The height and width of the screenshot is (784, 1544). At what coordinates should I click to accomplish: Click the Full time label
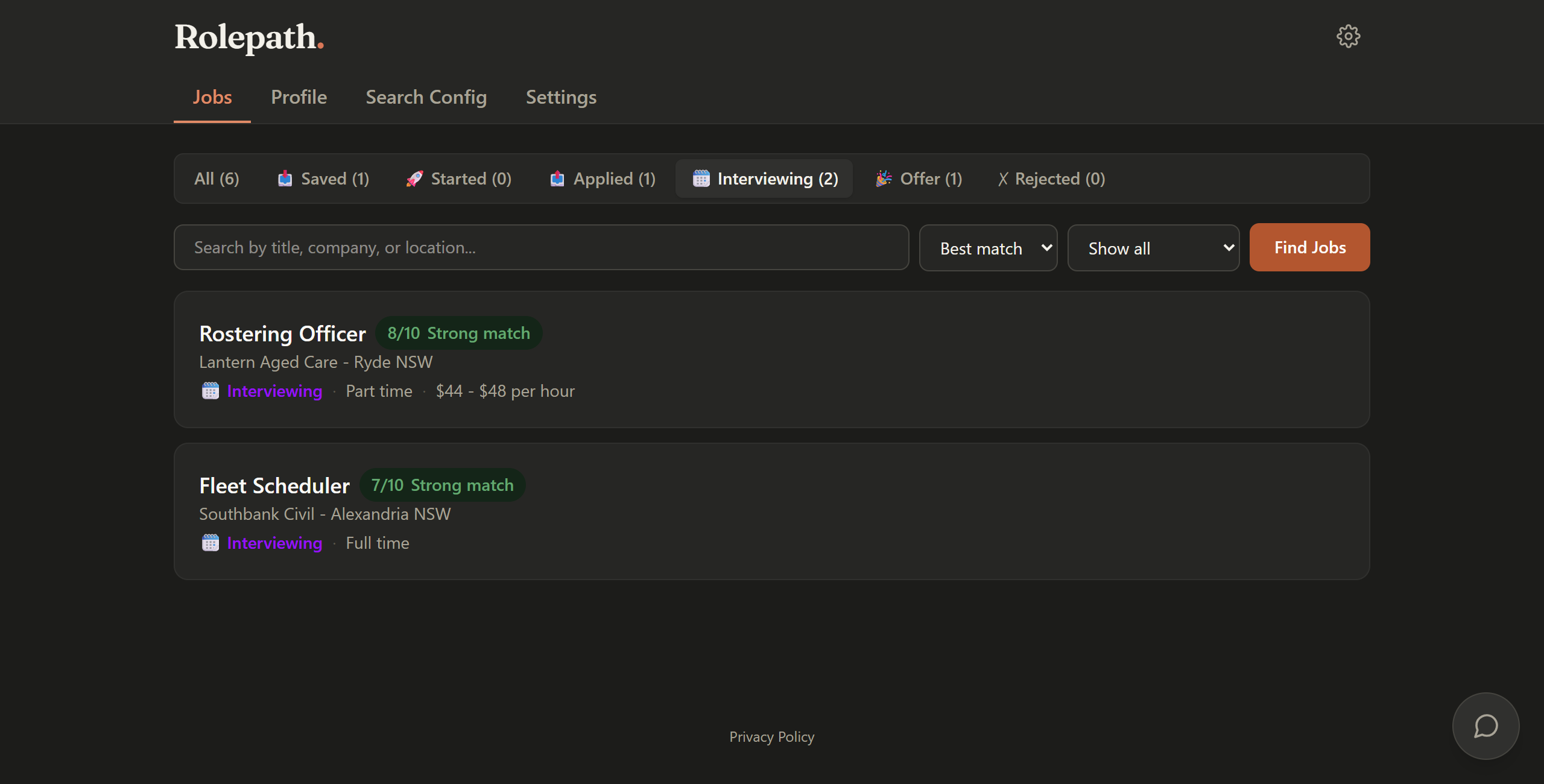[378, 543]
